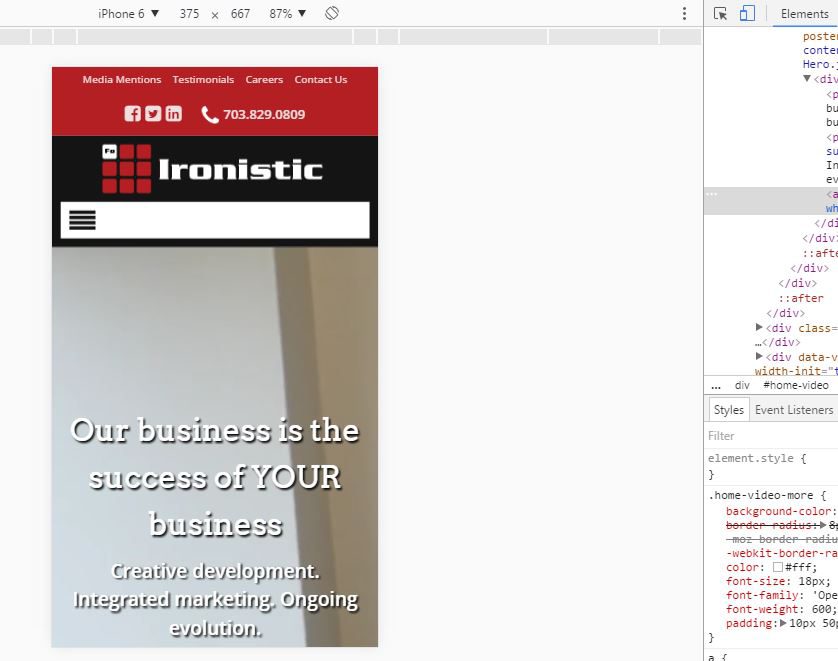Click the -webkit-border-radius property

coord(781,553)
